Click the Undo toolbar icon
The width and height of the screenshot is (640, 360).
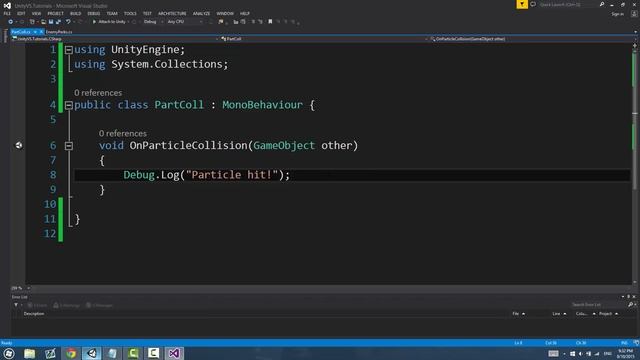(68, 22)
